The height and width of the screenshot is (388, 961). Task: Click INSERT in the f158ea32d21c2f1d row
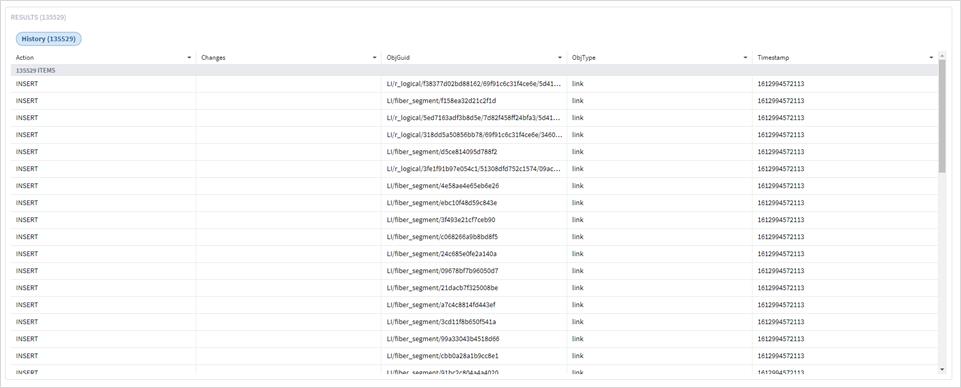point(27,101)
